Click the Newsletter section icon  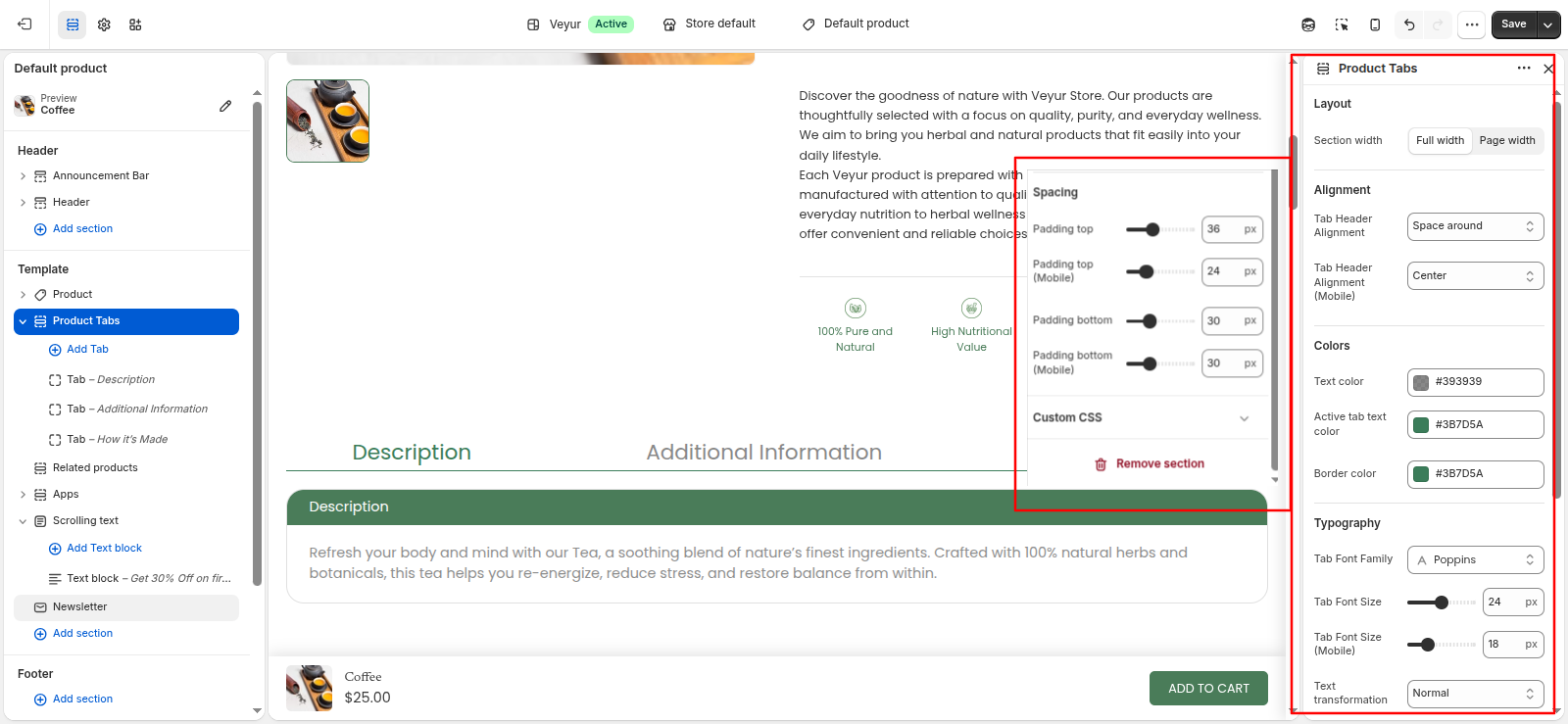[x=40, y=607]
